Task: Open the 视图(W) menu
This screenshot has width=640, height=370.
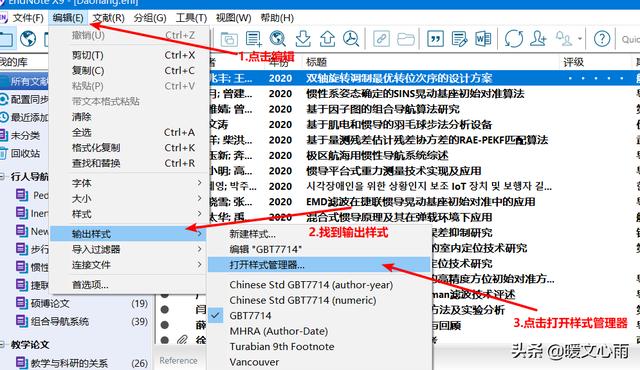Action: (x=233, y=18)
